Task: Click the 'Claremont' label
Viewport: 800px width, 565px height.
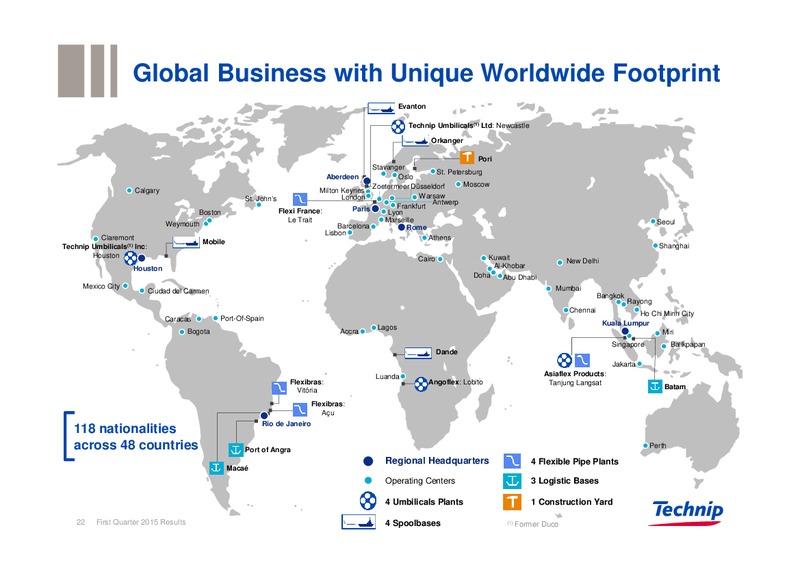Action: [x=117, y=238]
